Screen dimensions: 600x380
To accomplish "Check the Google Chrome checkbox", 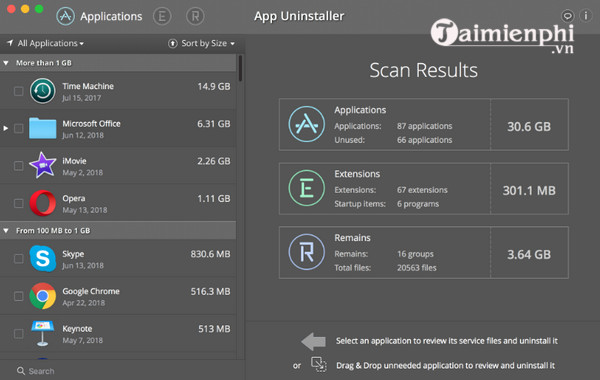I will [18, 296].
